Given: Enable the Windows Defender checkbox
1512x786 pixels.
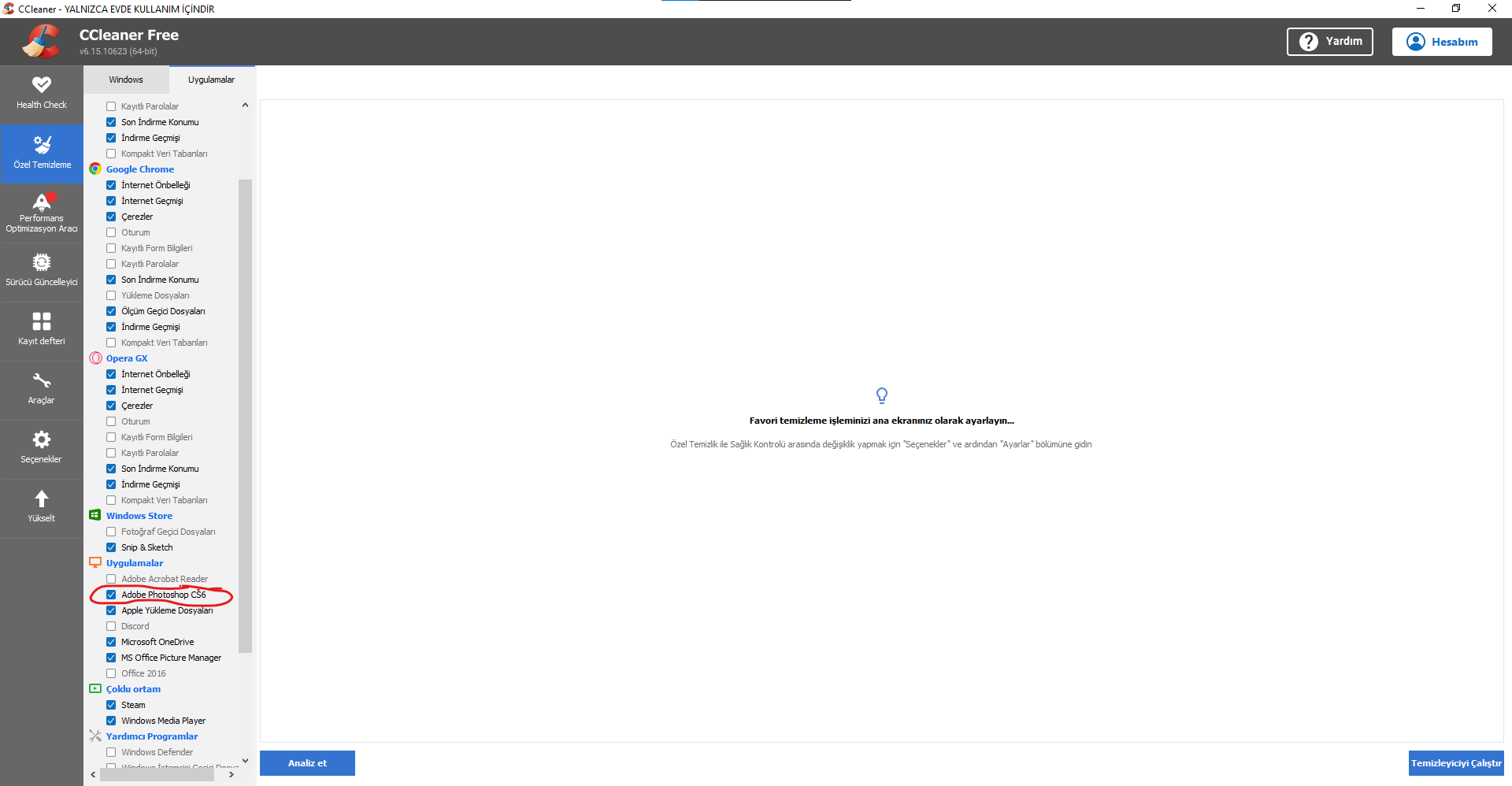Looking at the screenshot, I should (111, 752).
